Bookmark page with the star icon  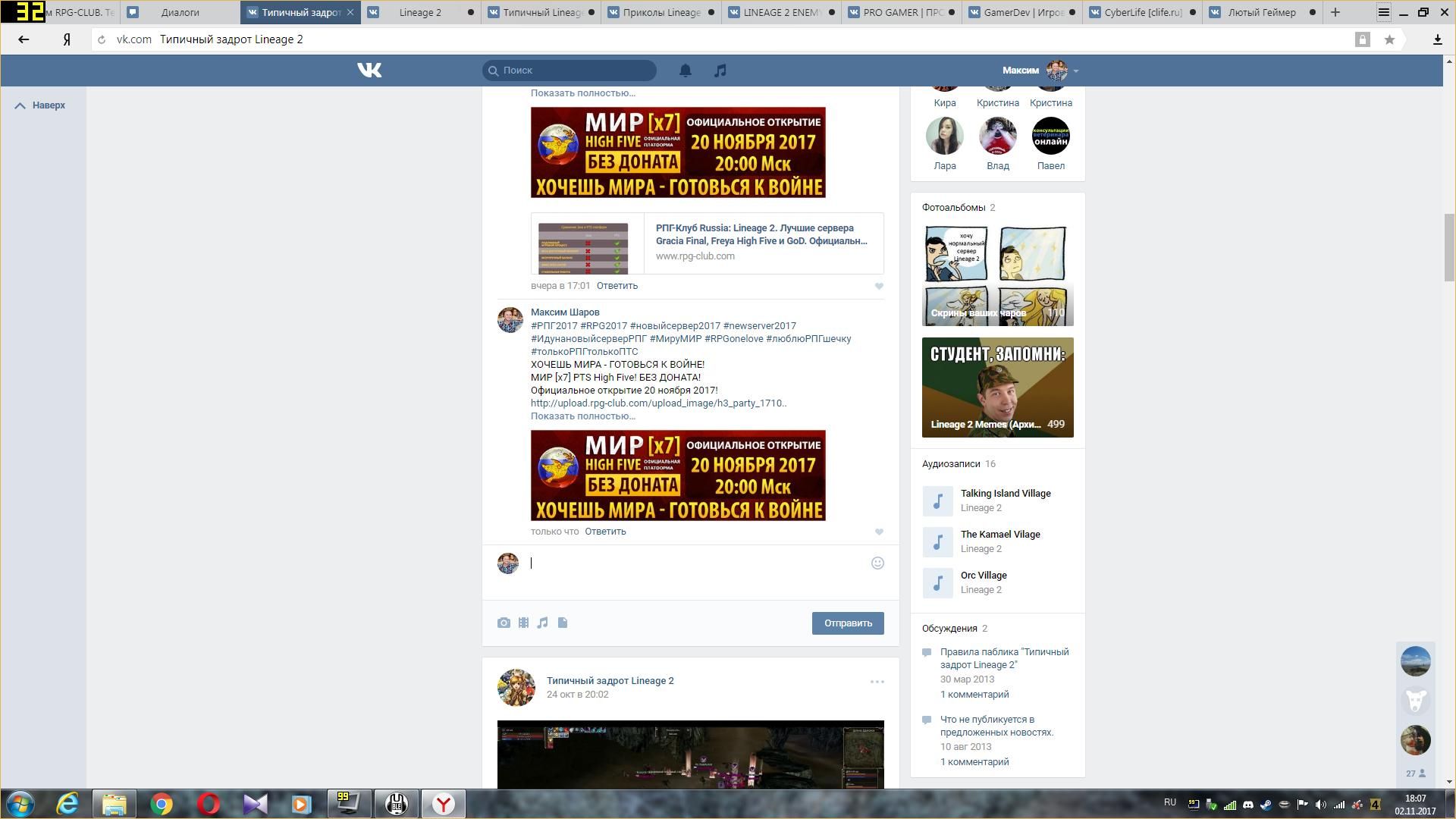coord(1389,39)
